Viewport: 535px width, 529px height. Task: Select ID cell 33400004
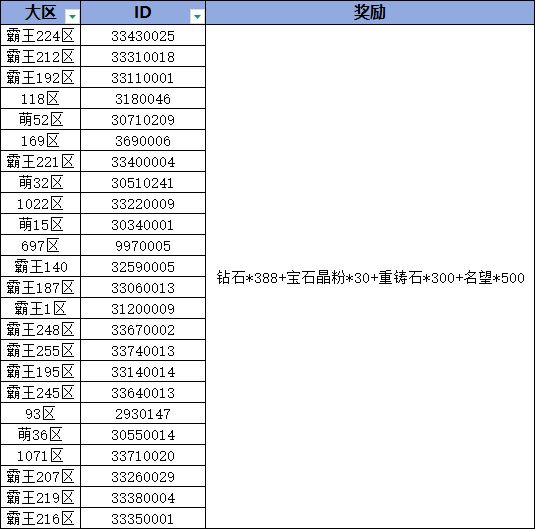tap(143, 161)
